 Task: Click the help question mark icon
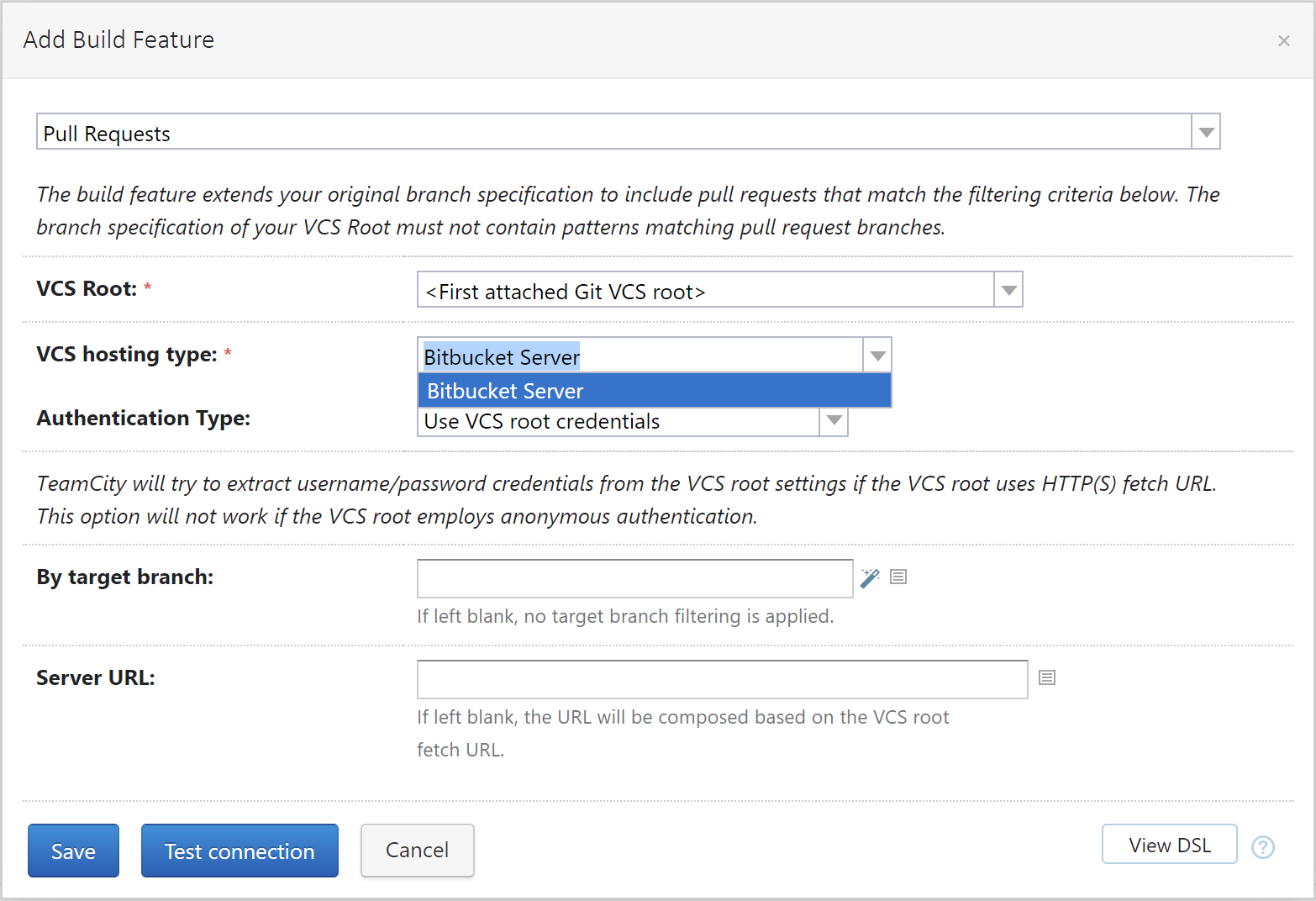pyautogui.click(x=1263, y=848)
